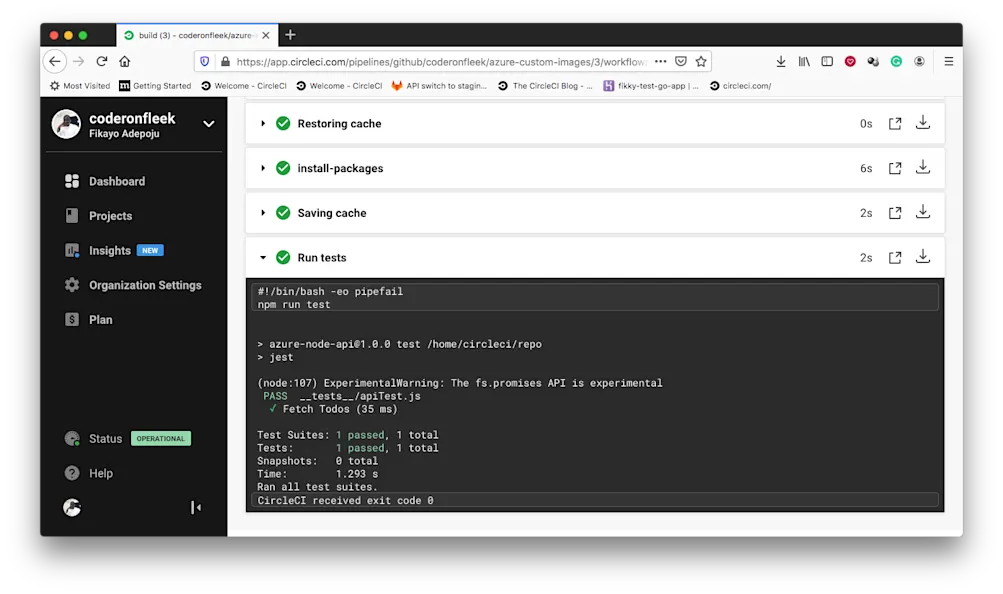This screenshot has width=1003, height=594.
Task: Save page to Pocket icon
Action: tap(681, 61)
